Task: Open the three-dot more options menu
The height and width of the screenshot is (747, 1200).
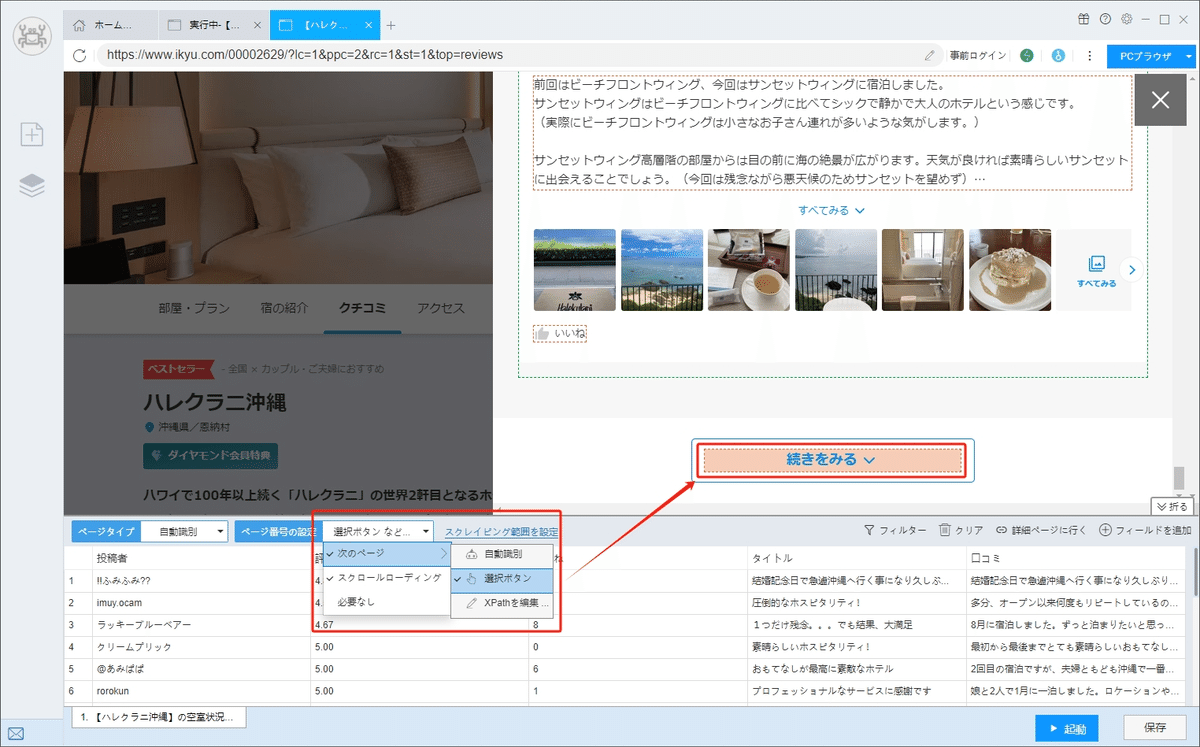Action: point(1089,56)
